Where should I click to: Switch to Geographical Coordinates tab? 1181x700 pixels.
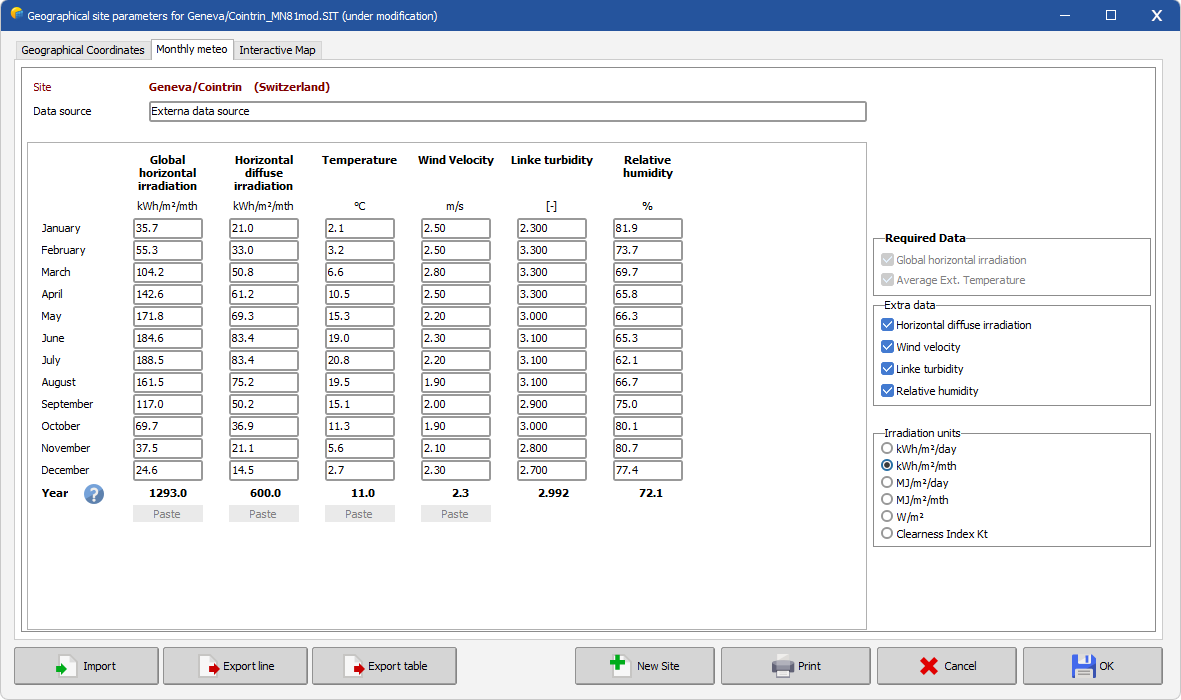coord(83,50)
